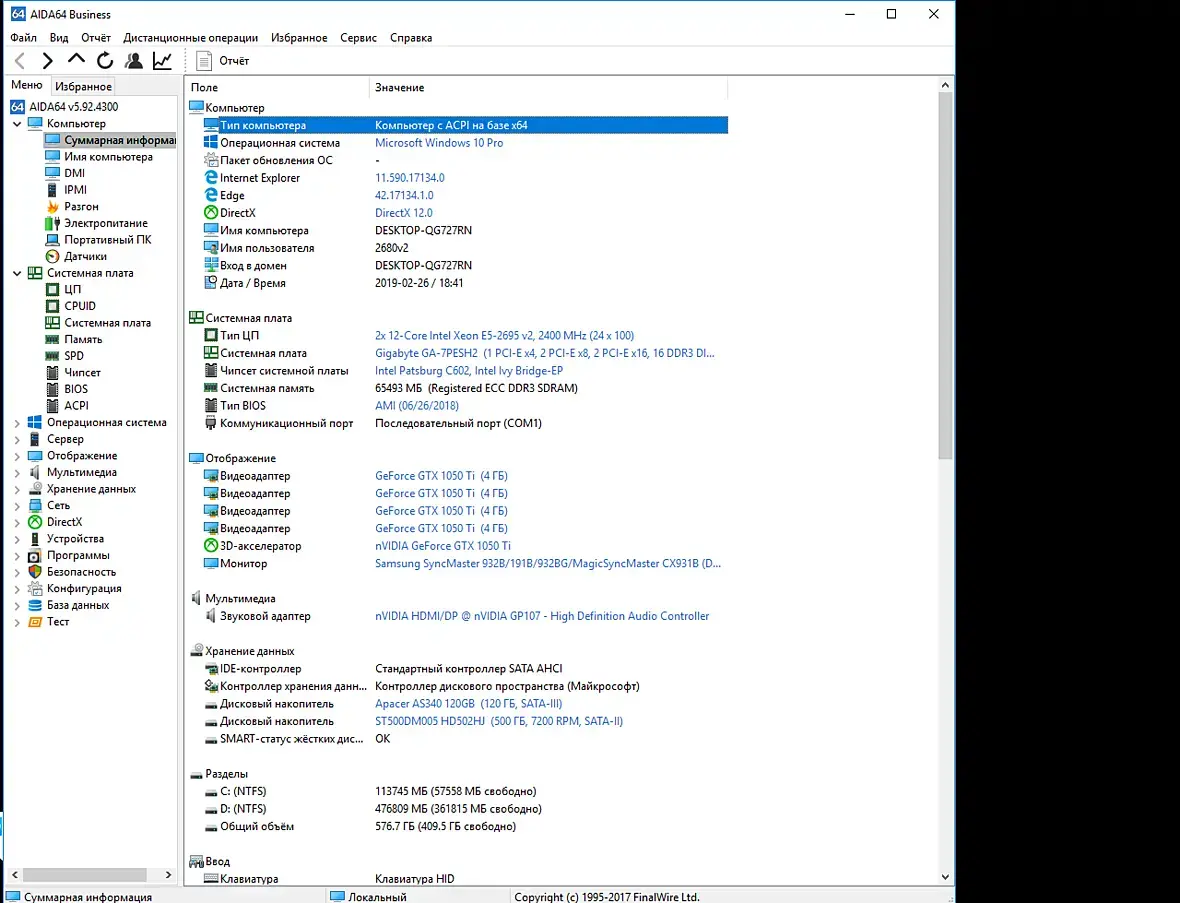Click the Отчёт report button in toolbar

(x=223, y=61)
